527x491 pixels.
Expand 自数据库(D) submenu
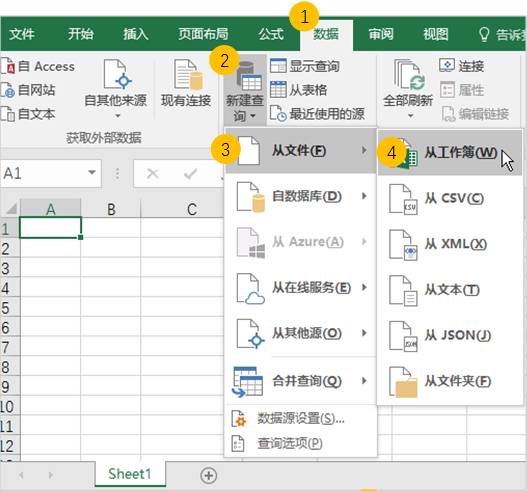pos(300,196)
